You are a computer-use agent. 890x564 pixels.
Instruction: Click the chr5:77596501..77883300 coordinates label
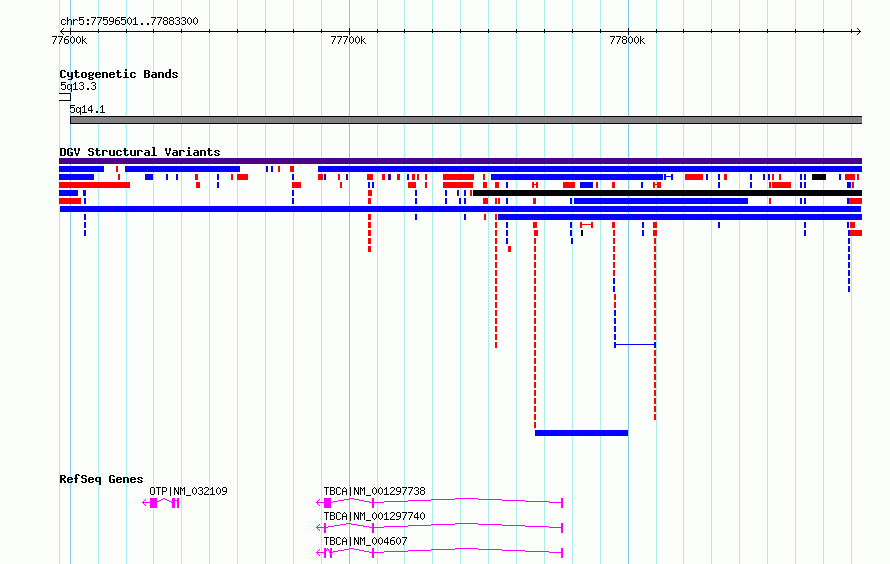point(129,21)
